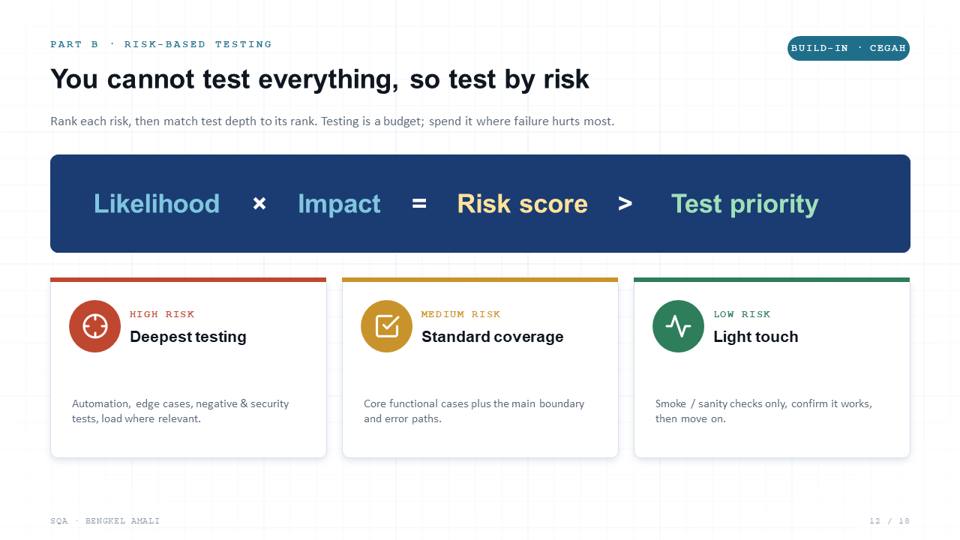Screen dimensions: 960x540
Task: Select the BUILD-IN · CEGAH badge
Action: point(849,48)
